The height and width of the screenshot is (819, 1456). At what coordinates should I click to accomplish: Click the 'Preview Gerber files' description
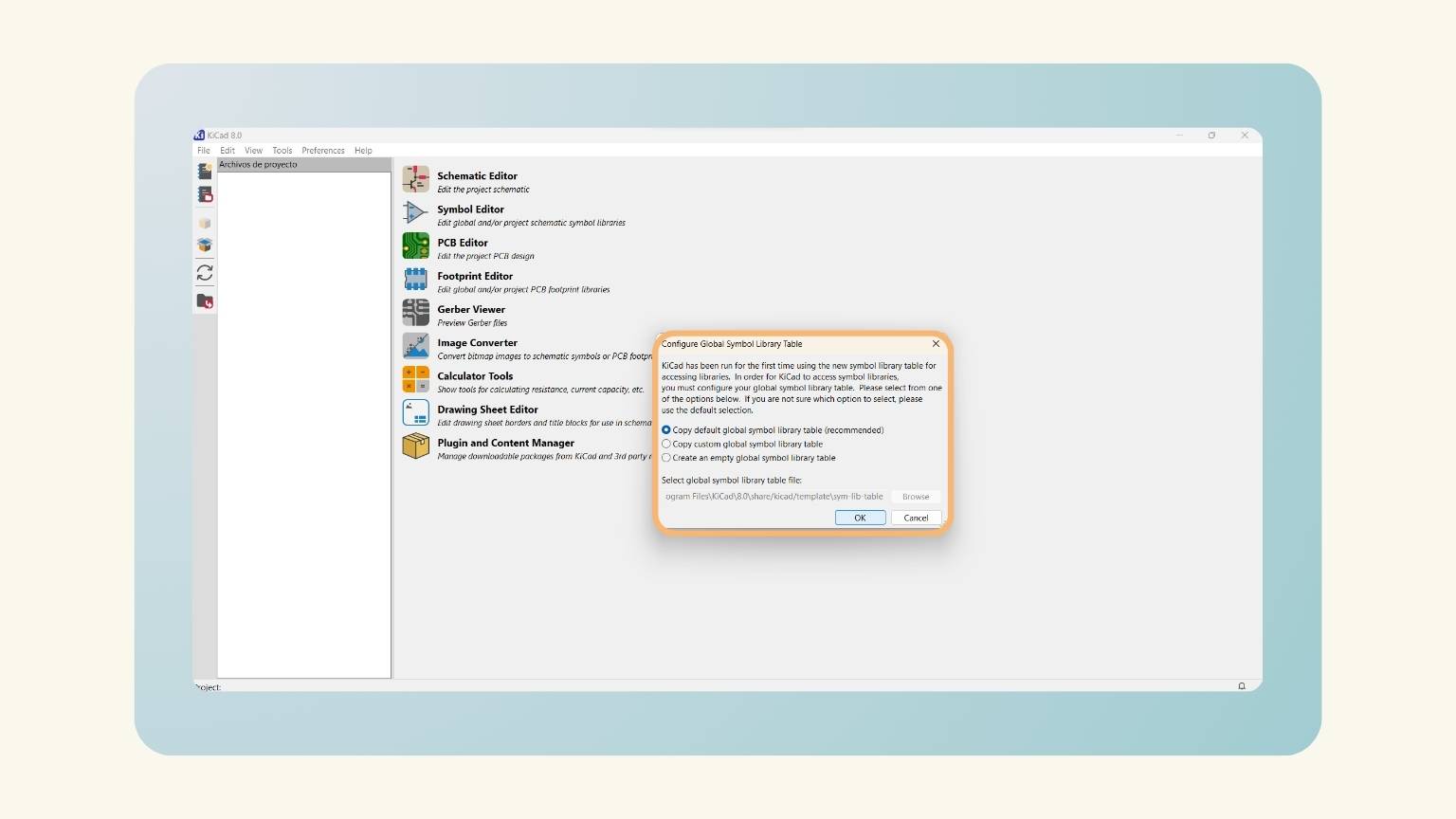[x=472, y=323]
